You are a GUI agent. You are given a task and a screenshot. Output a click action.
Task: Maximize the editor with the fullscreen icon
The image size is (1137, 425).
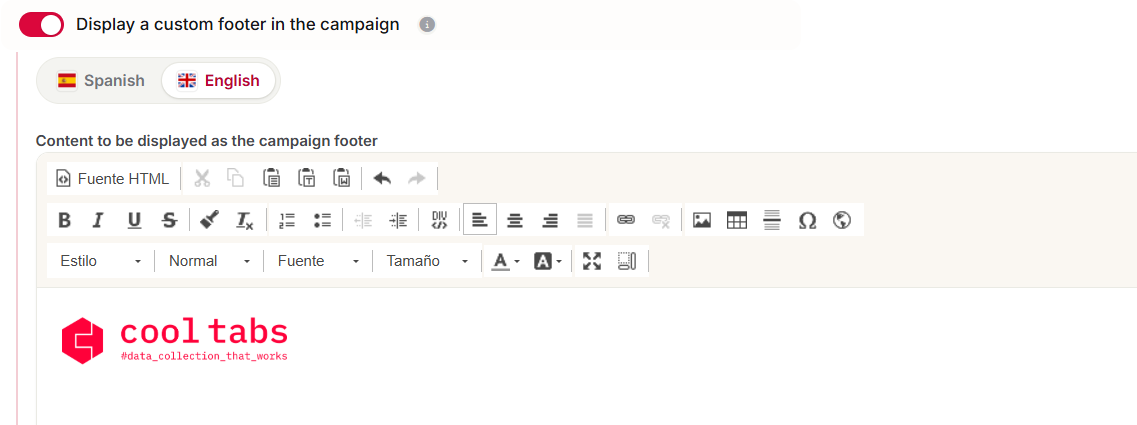pyautogui.click(x=592, y=261)
